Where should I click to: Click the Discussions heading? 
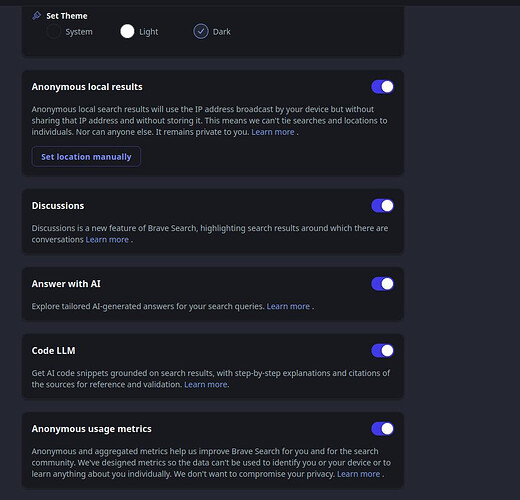click(x=58, y=206)
